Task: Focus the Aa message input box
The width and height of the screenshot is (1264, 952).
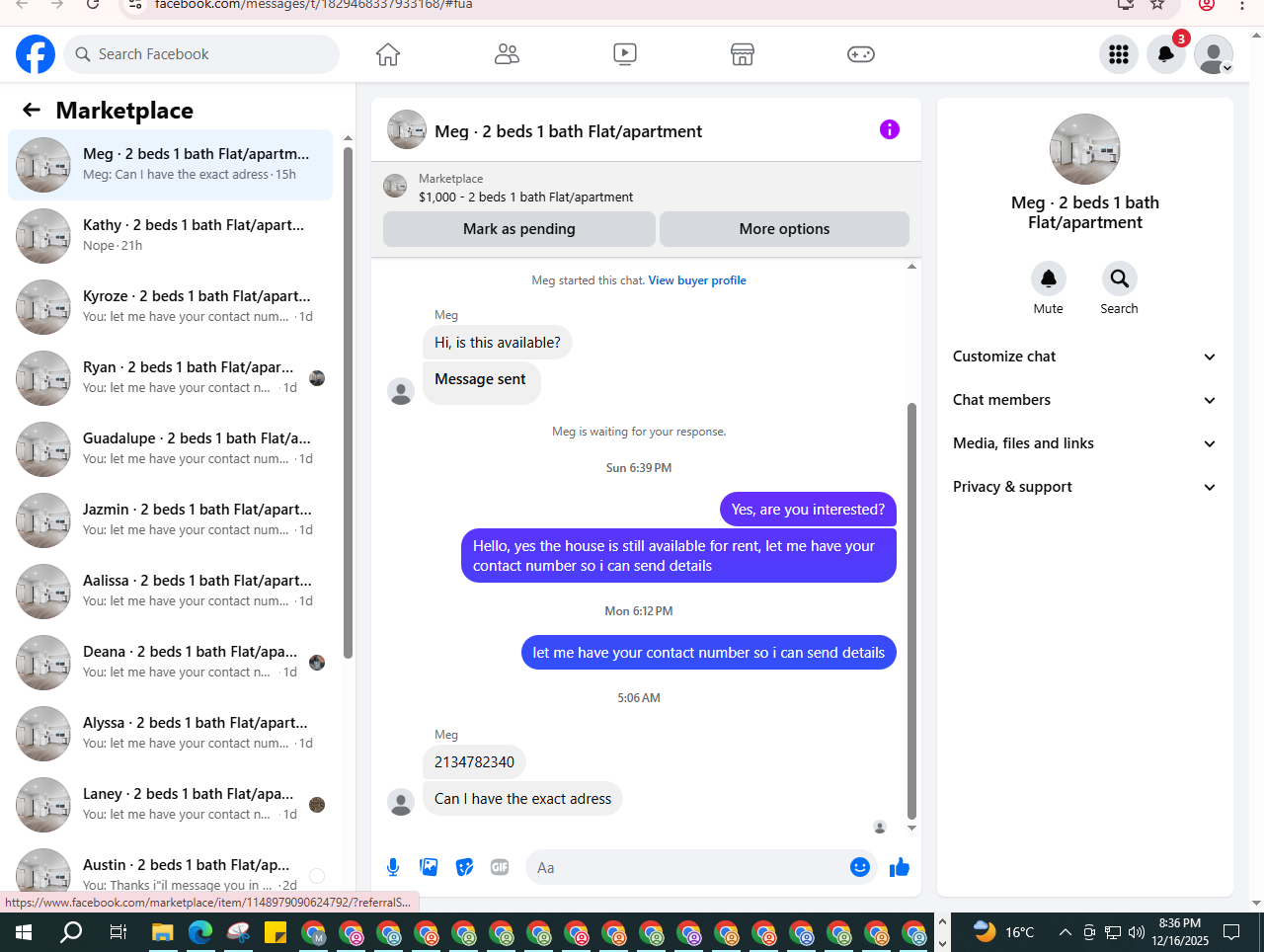Action: click(x=687, y=867)
